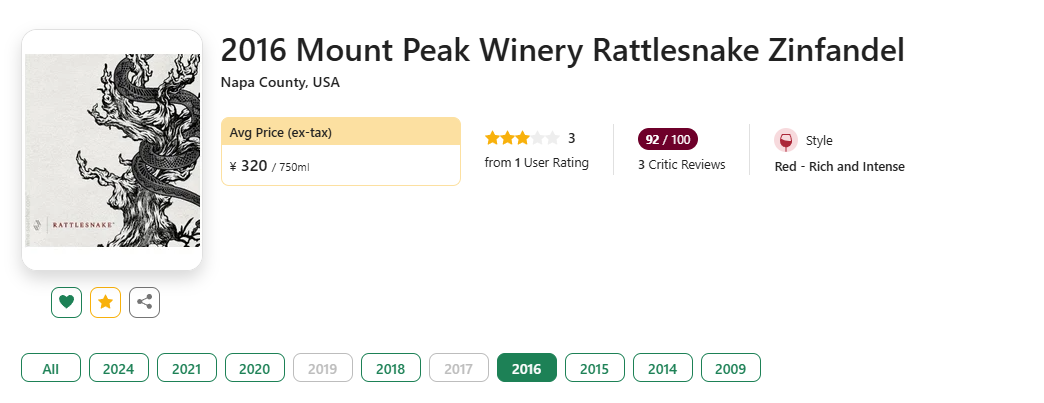Click the Avg Price (ex-tax) box header
The image size is (1044, 403).
point(340,132)
